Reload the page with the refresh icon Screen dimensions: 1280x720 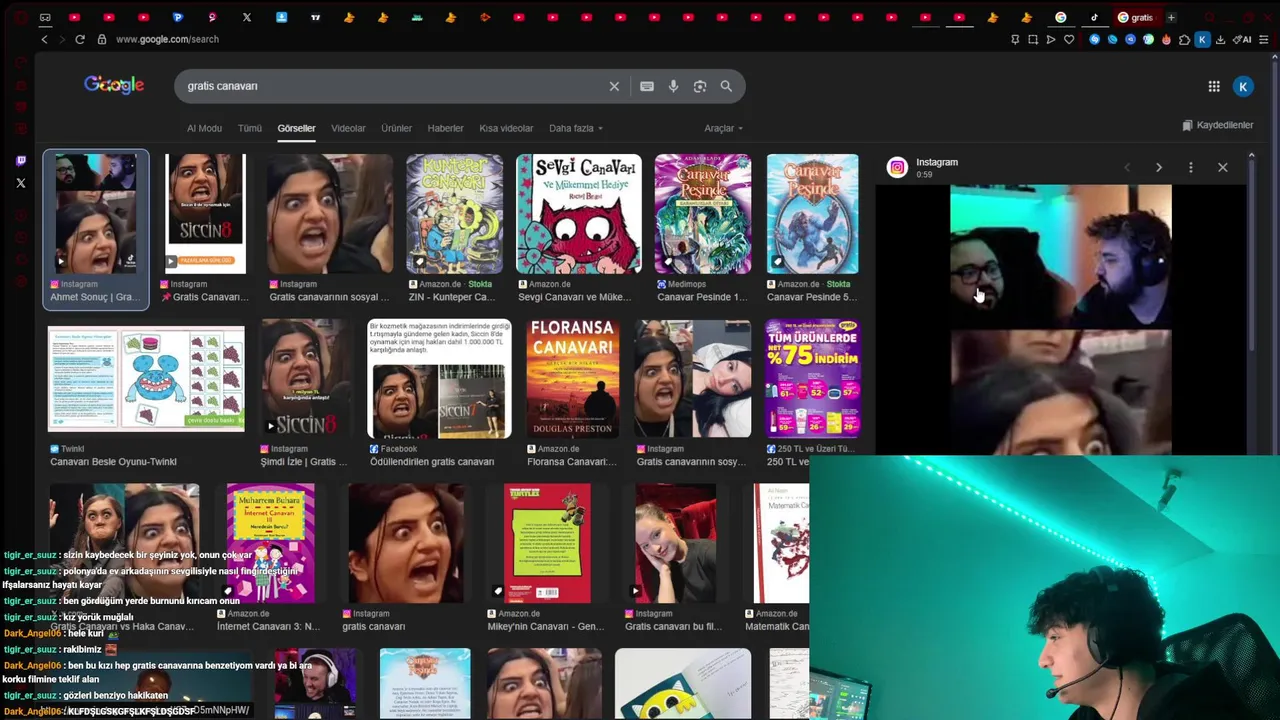tap(79, 39)
